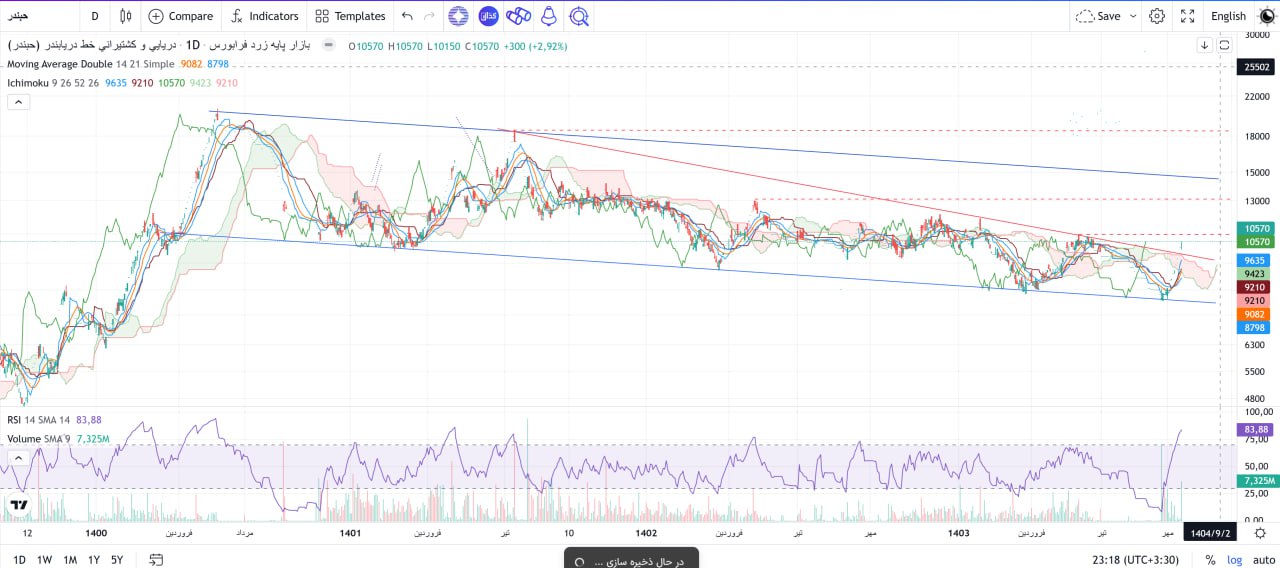This screenshot has height=568, width=1280.
Task: Click the Compare symbol button
Action: (181, 16)
